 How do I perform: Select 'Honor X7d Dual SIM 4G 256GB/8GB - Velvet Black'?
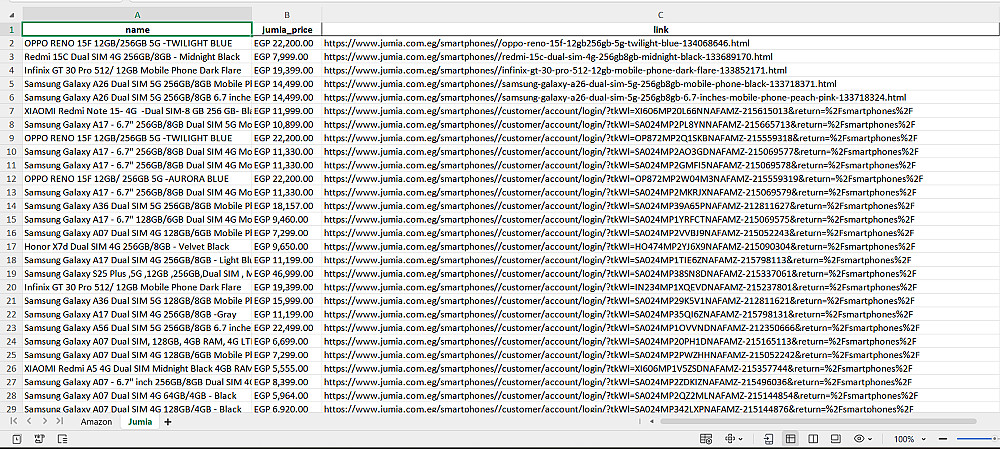(137, 246)
